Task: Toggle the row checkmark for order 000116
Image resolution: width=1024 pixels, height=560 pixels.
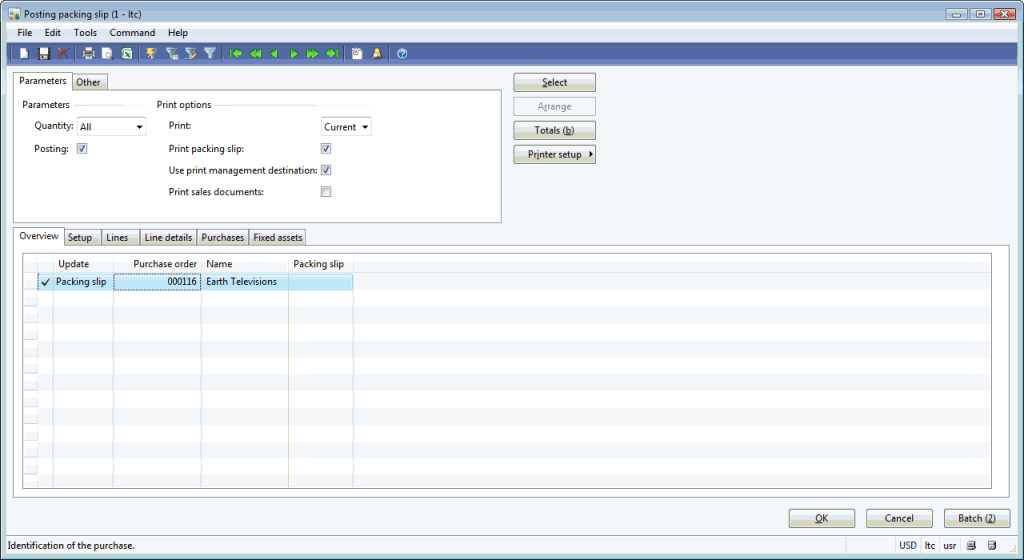Action: 45,282
